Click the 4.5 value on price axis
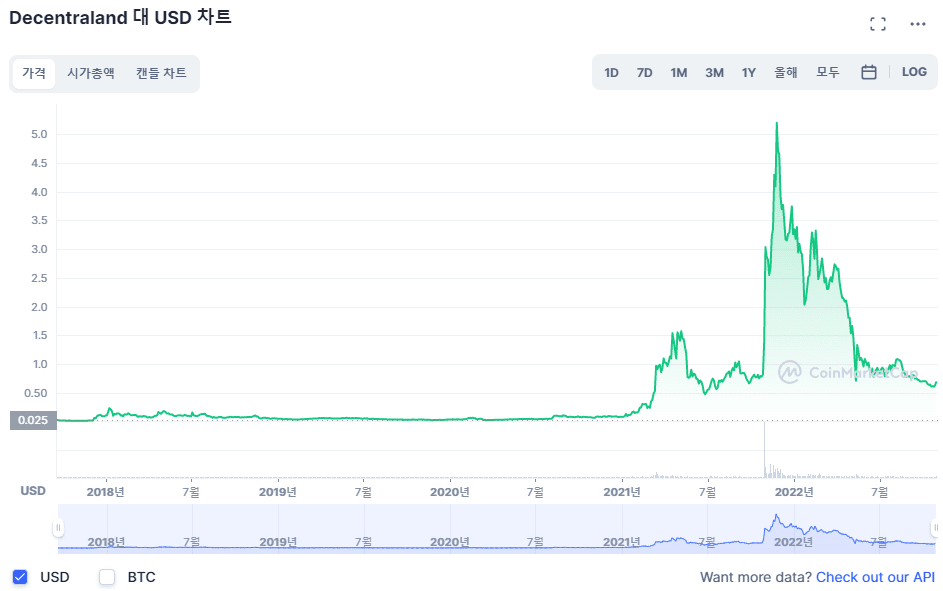 pos(39,163)
